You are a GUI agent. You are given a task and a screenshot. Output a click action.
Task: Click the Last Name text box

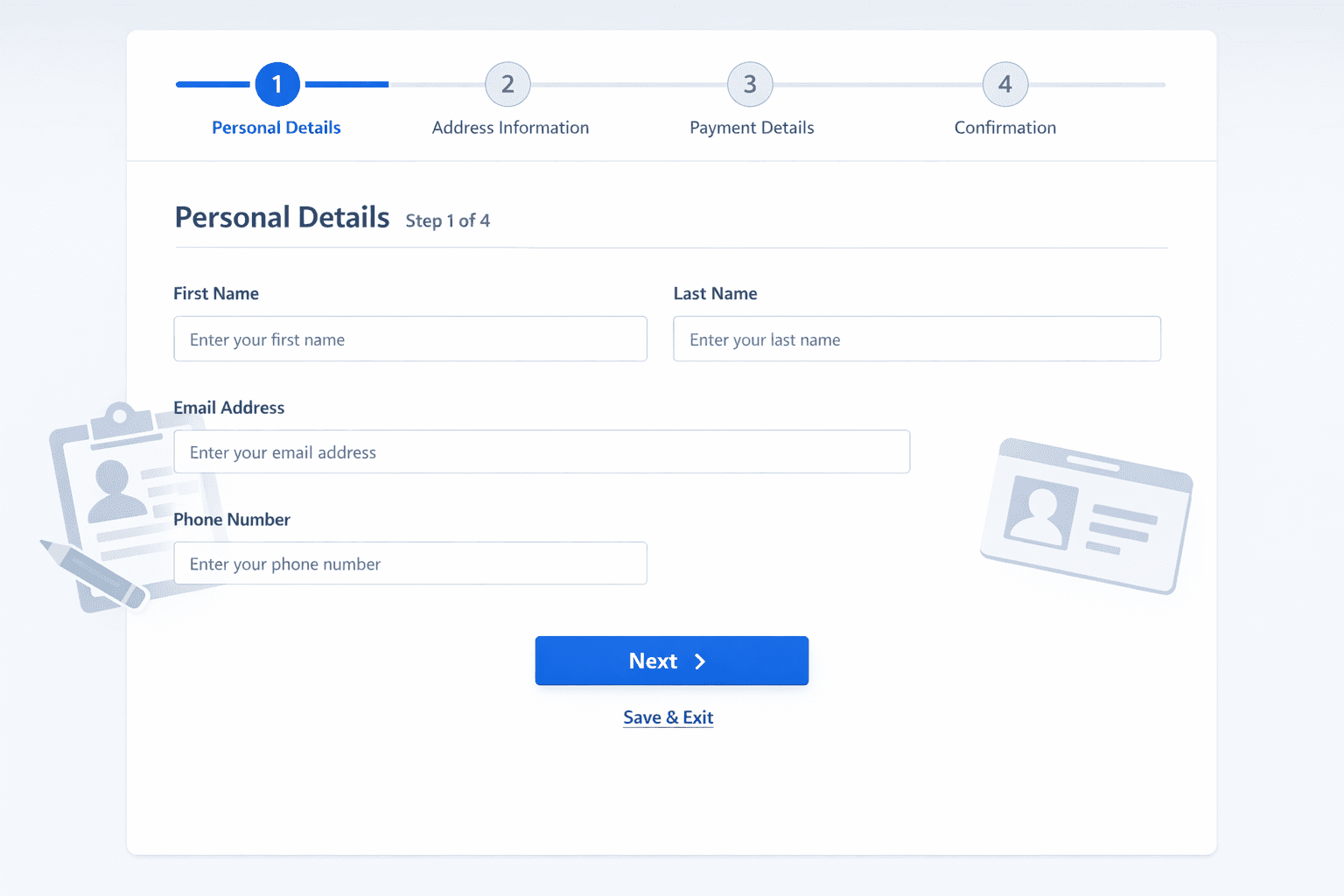point(916,339)
